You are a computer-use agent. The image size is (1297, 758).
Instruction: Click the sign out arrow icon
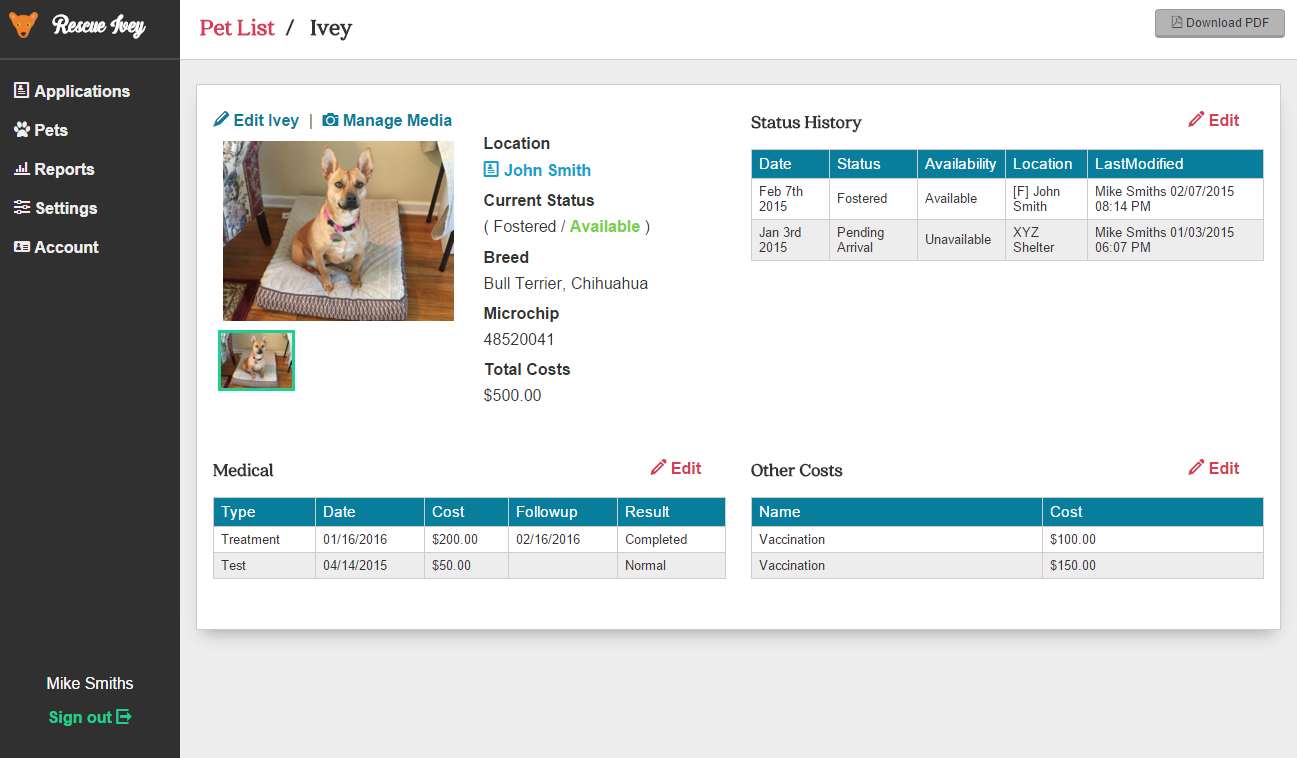(124, 717)
